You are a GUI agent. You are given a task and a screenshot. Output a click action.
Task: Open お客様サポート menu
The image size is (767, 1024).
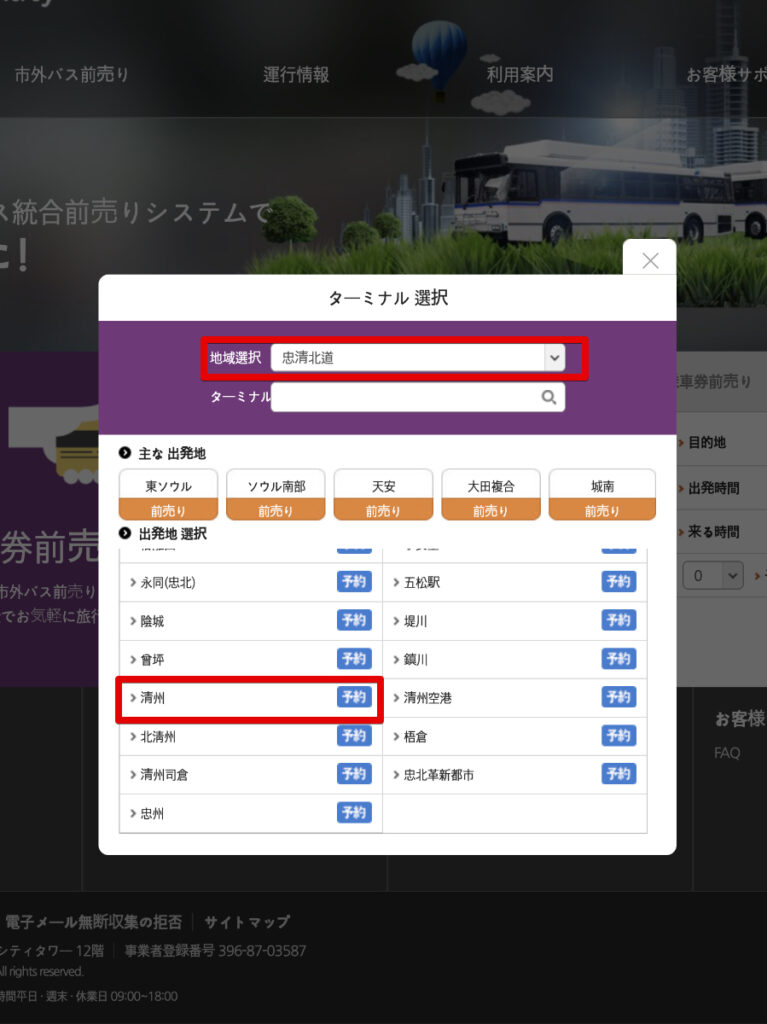(x=726, y=74)
